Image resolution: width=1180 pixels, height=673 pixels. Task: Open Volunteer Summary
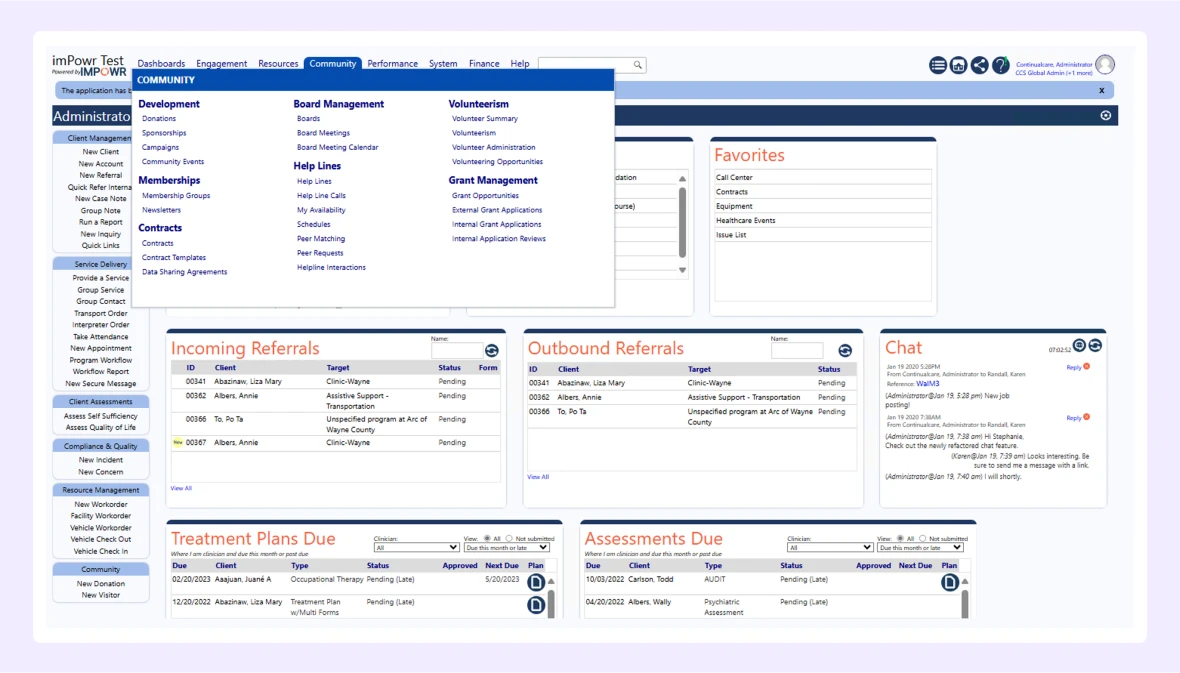(x=485, y=119)
